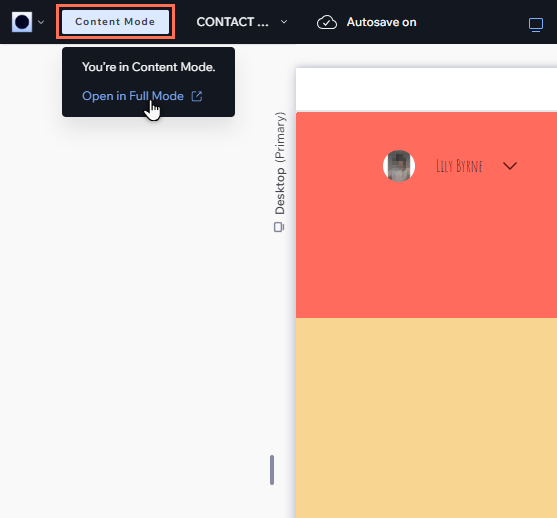
Task: Click the Lily Byrne profile avatar
Action: (x=399, y=166)
